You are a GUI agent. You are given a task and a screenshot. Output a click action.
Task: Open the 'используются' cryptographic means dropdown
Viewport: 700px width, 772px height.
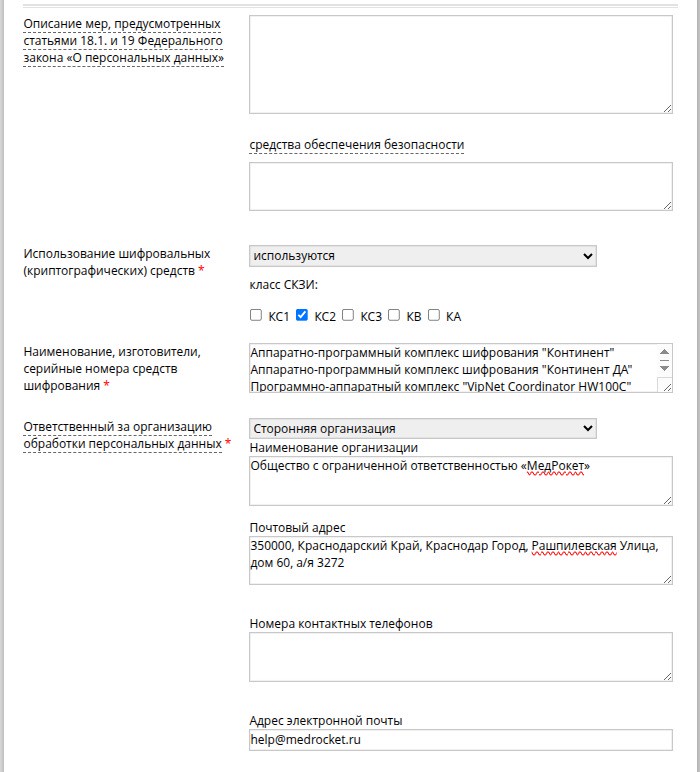[x=423, y=256]
